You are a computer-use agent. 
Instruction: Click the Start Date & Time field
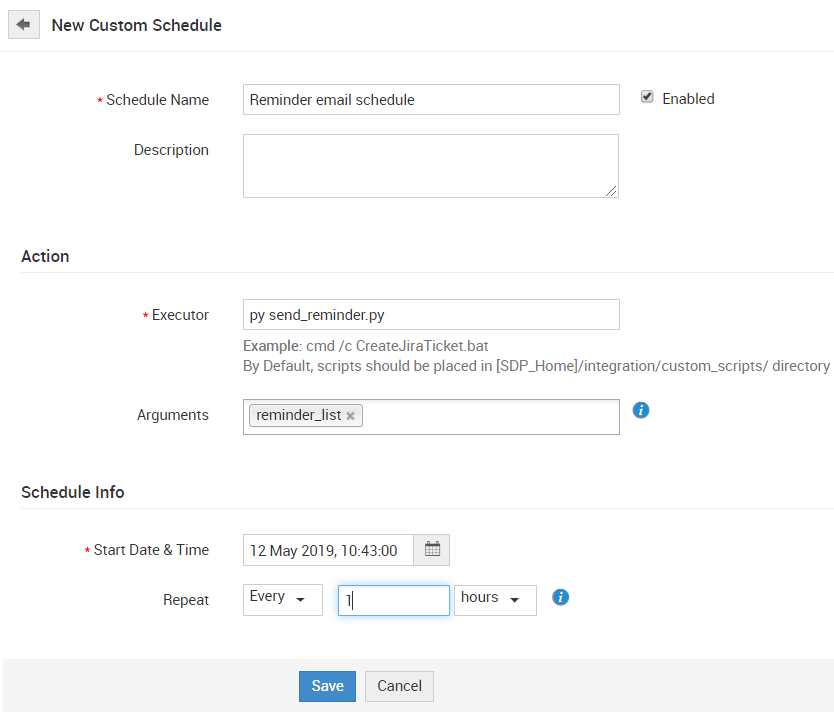328,550
